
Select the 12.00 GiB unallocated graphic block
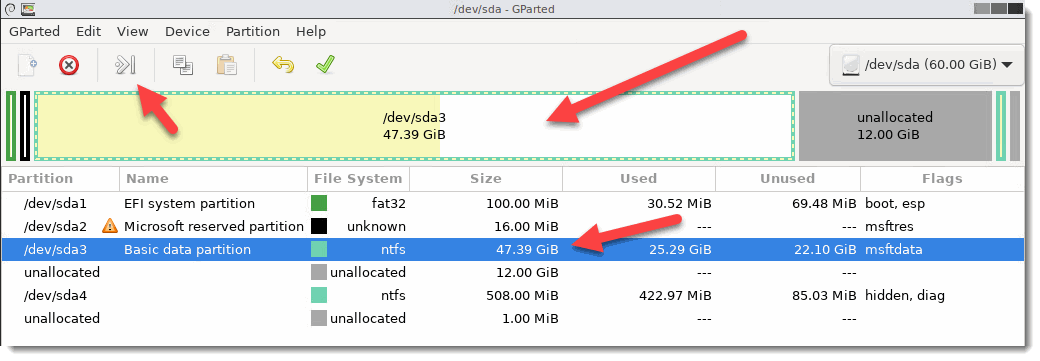tap(895, 126)
